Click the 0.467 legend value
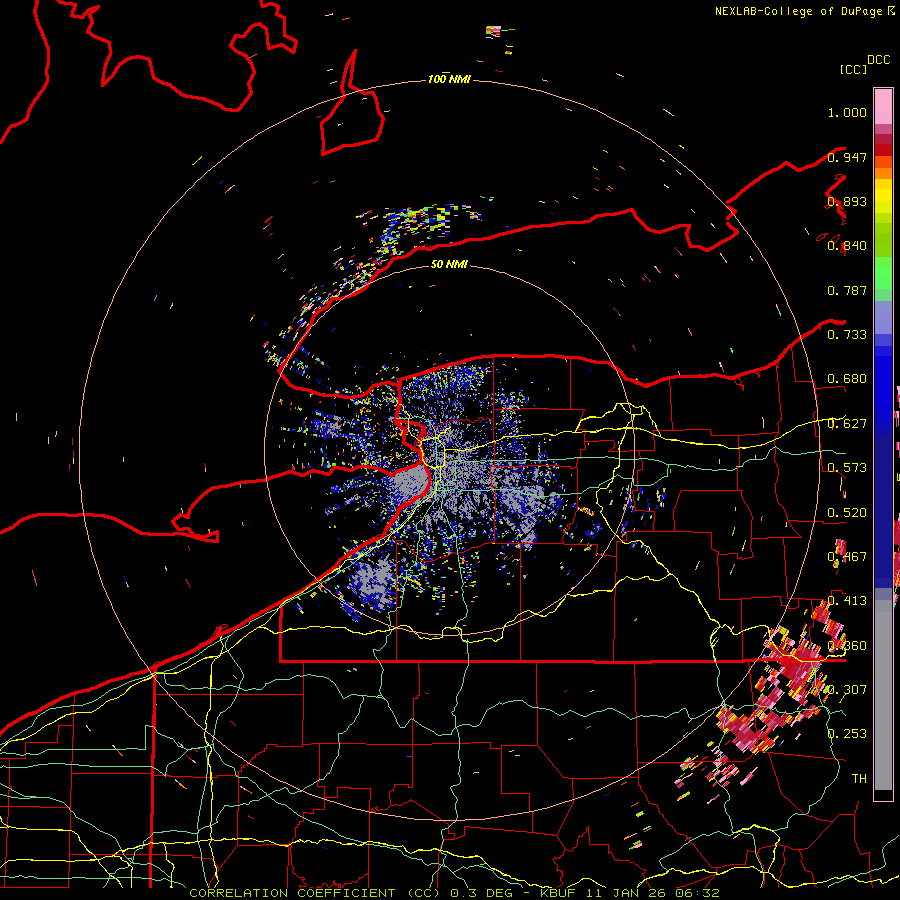The width and height of the screenshot is (900, 900). coord(847,557)
